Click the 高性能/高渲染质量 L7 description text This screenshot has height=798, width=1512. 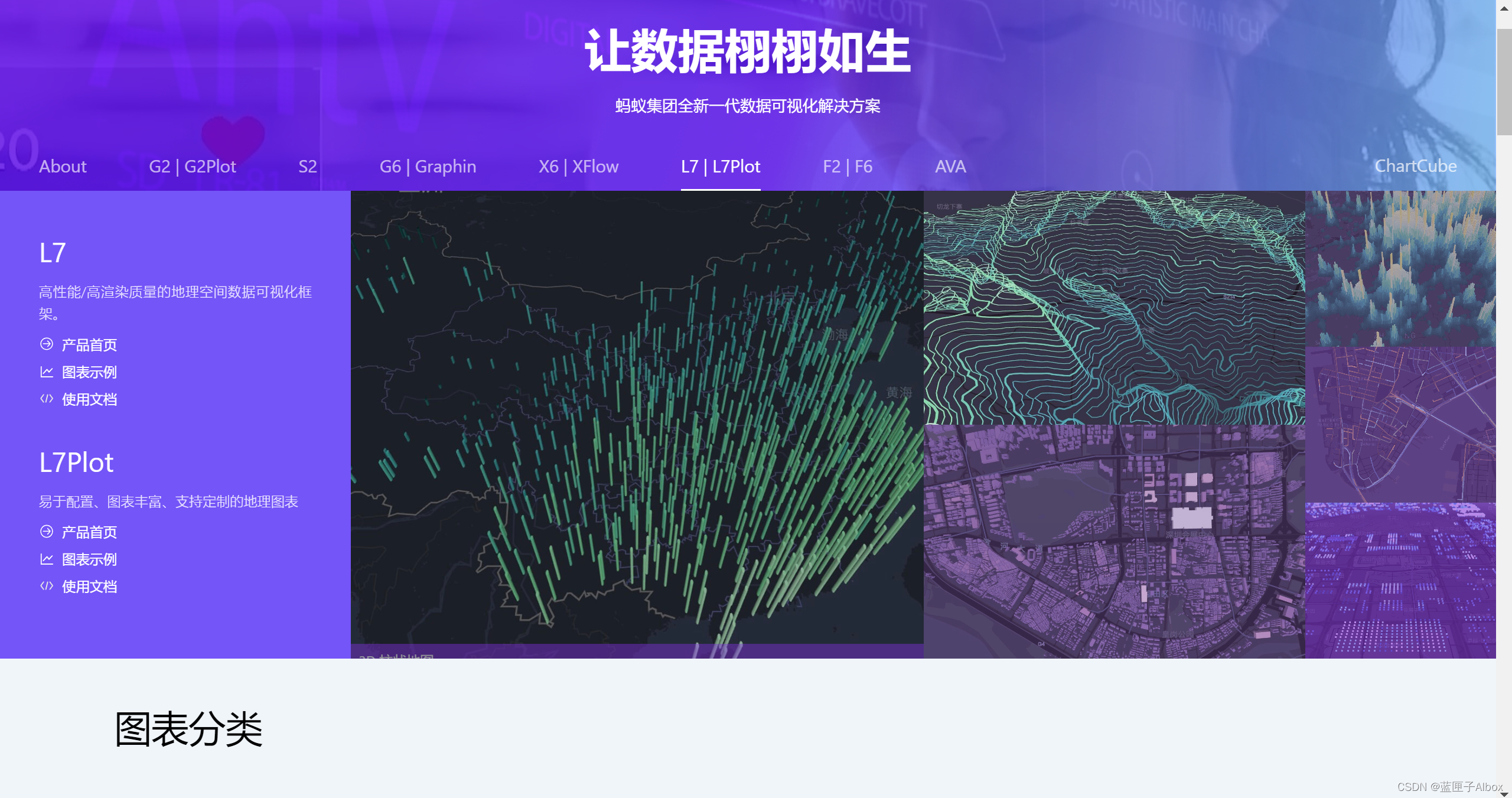(175, 302)
